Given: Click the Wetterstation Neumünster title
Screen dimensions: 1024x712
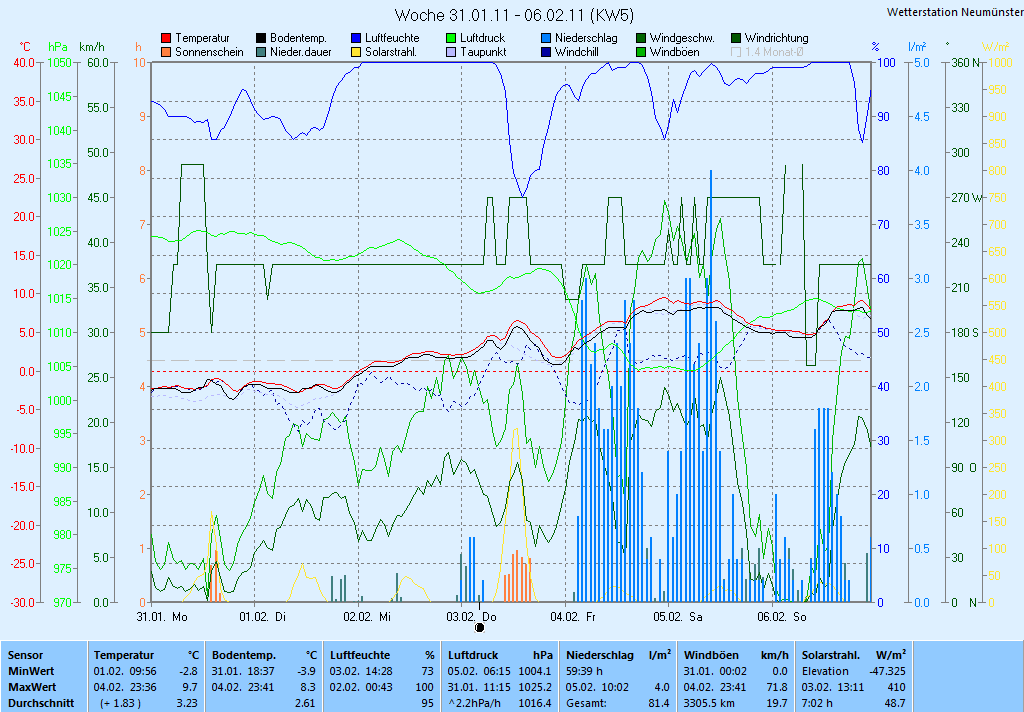Looking at the screenshot, I should (x=954, y=12).
